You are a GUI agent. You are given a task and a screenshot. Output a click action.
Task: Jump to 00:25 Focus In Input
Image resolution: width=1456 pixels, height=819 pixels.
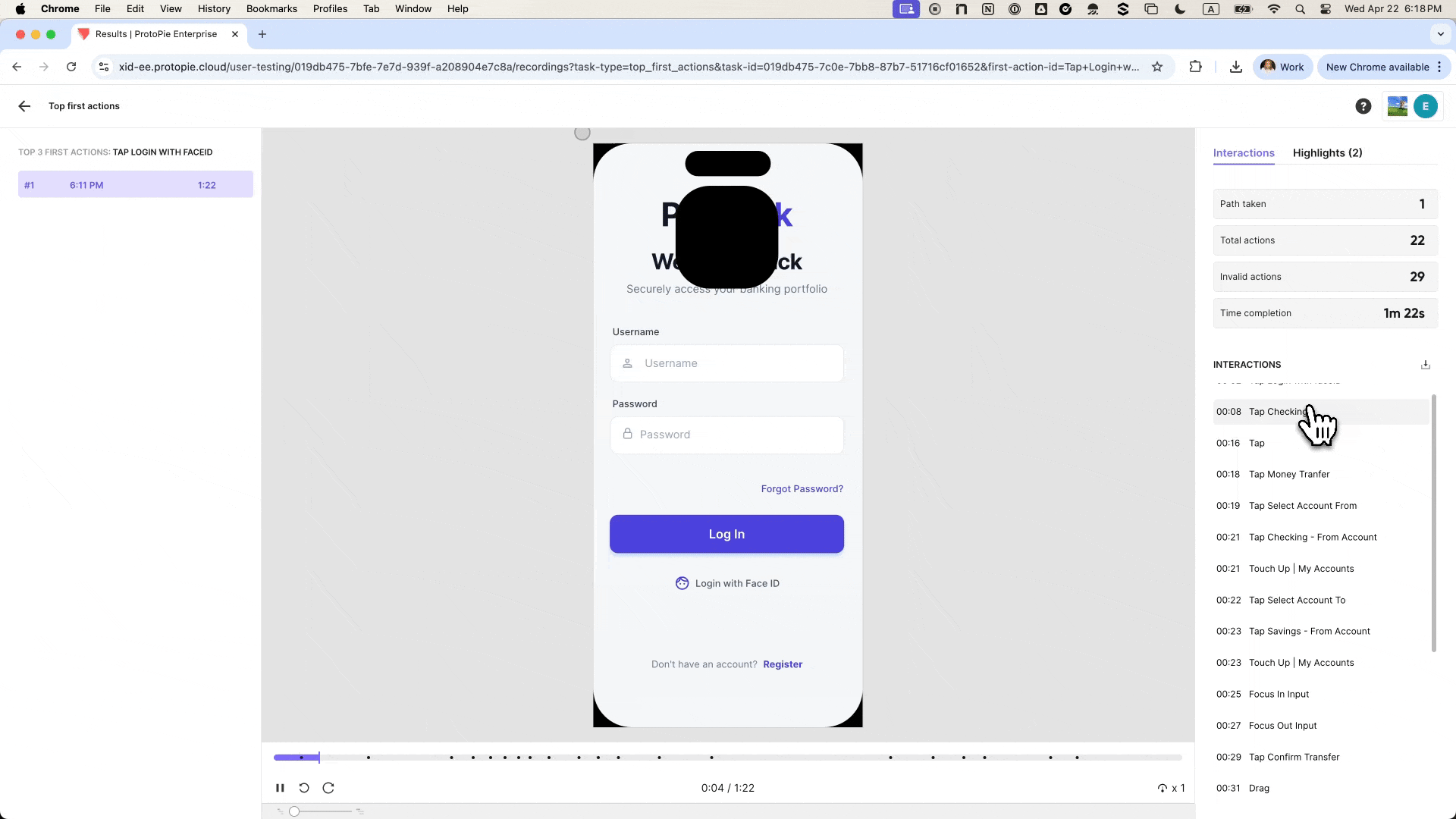1321,694
